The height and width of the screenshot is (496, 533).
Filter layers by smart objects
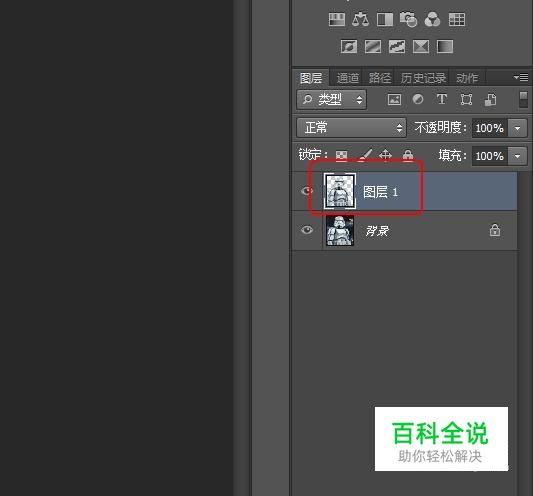coord(490,100)
